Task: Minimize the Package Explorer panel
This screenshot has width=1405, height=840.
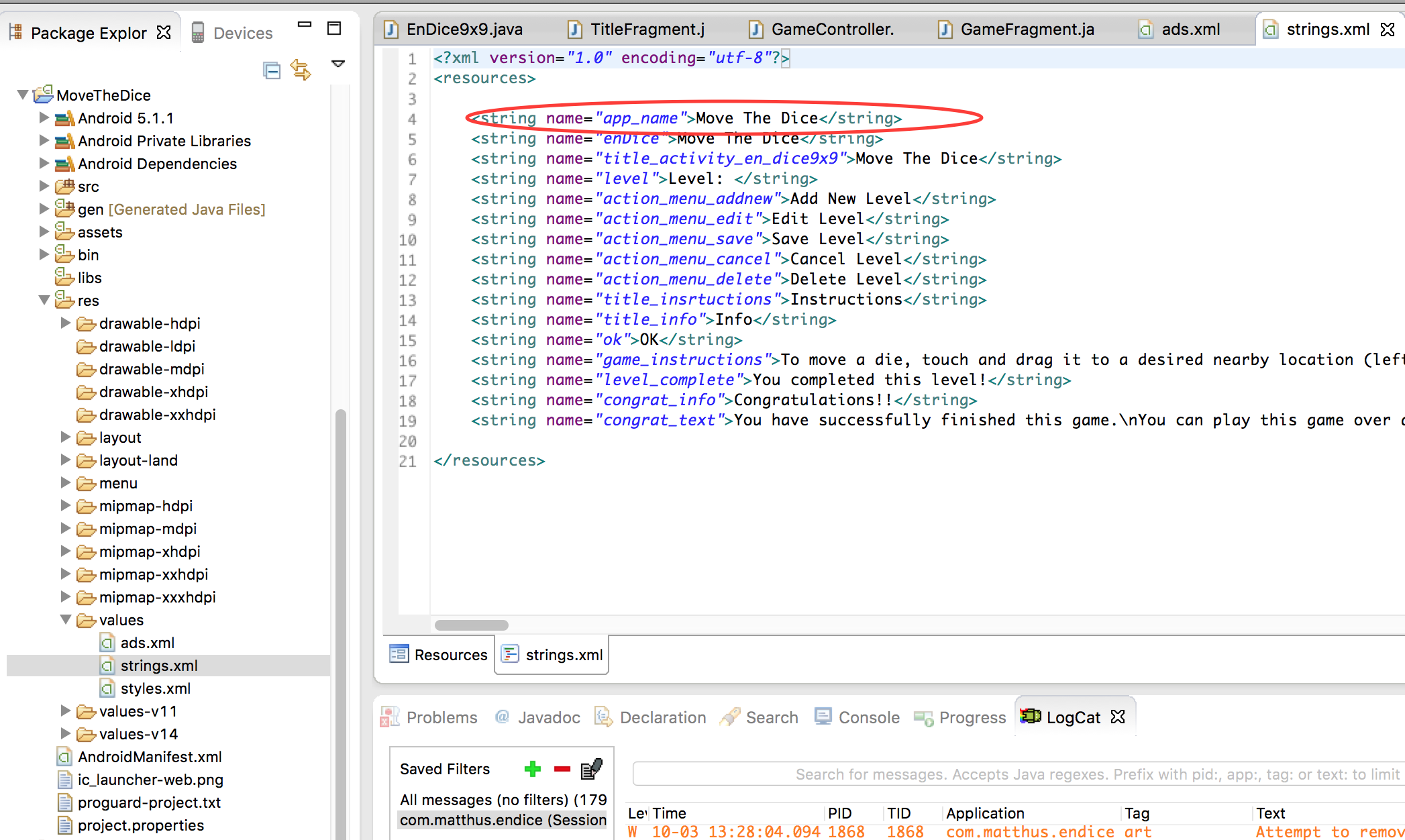Action: click(305, 25)
